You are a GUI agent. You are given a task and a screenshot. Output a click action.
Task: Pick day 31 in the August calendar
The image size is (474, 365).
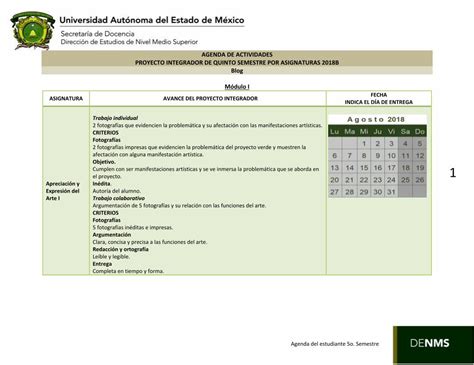click(391, 192)
